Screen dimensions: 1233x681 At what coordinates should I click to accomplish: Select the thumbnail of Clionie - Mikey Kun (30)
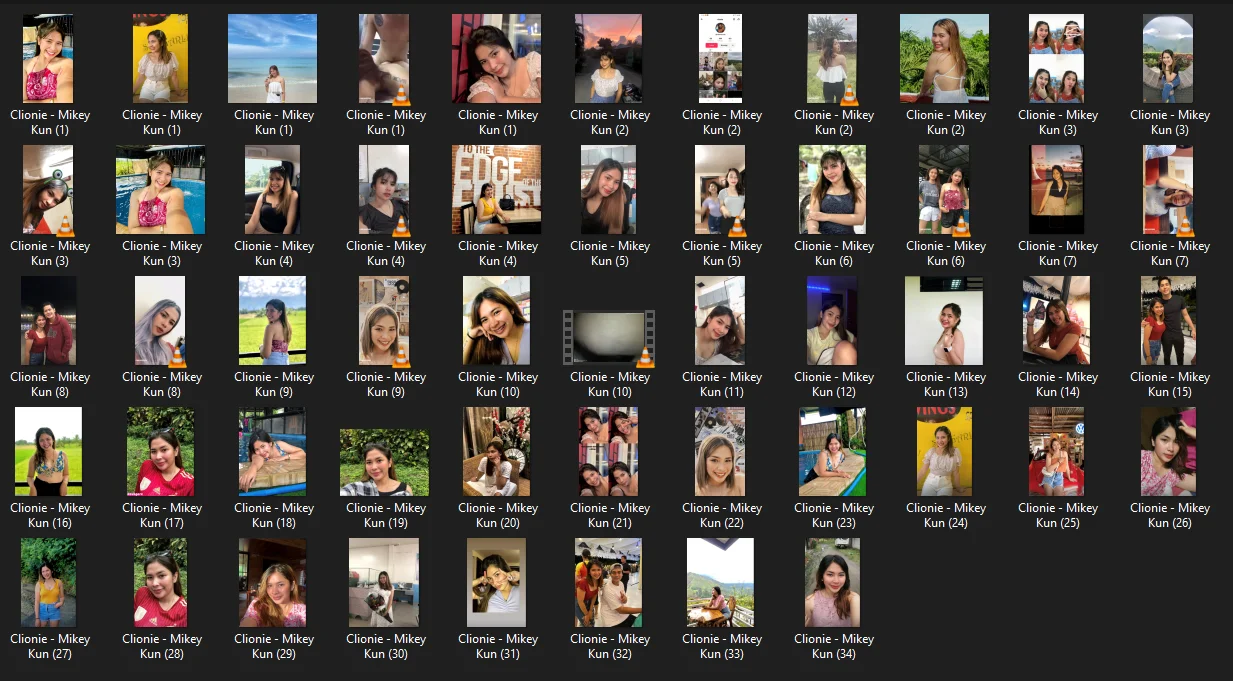(384, 583)
